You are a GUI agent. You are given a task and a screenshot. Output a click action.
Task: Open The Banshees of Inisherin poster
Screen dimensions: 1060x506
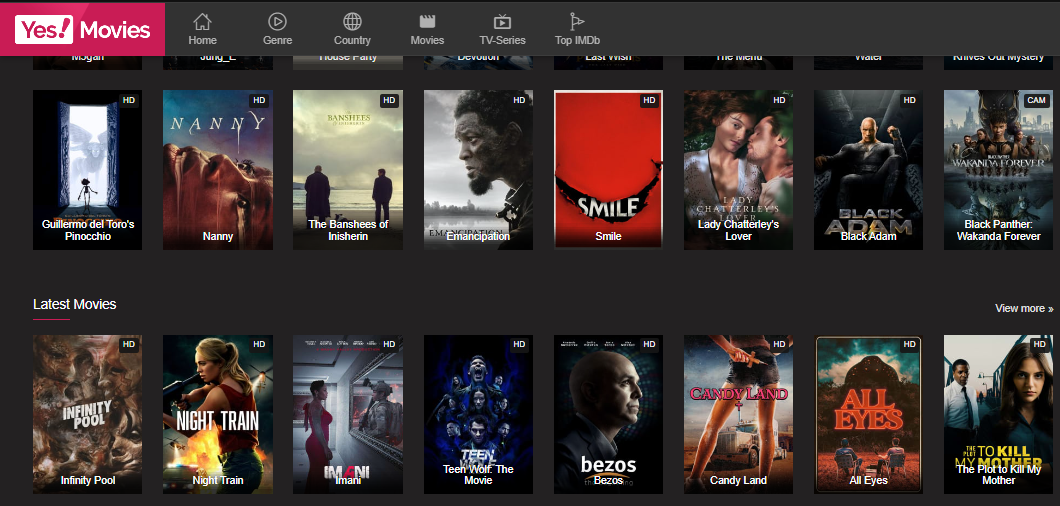pyautogui.click(x=347, y=170)
